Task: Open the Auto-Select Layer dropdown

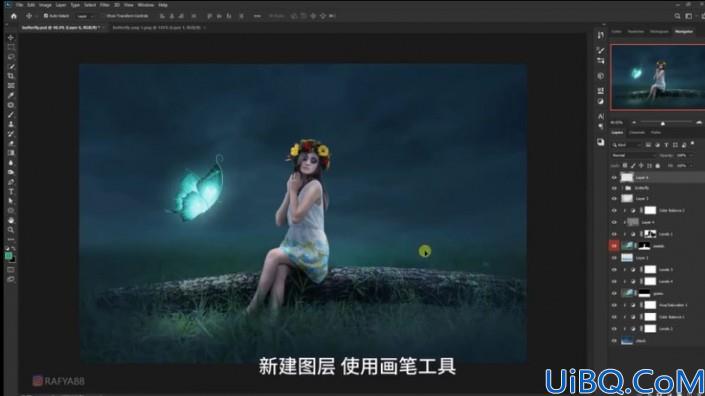Action: tap(85, 16)
